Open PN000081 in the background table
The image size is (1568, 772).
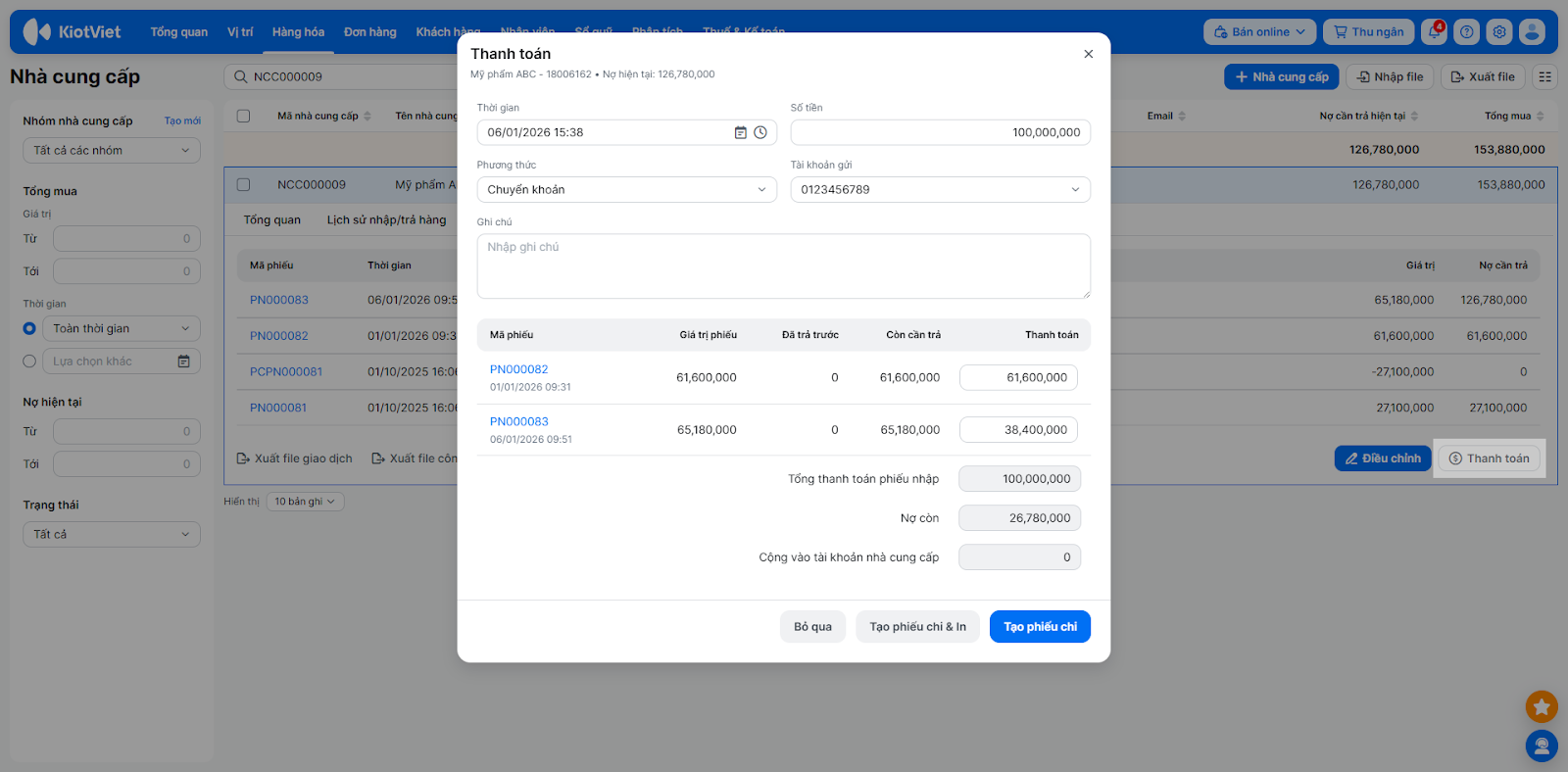278,409
